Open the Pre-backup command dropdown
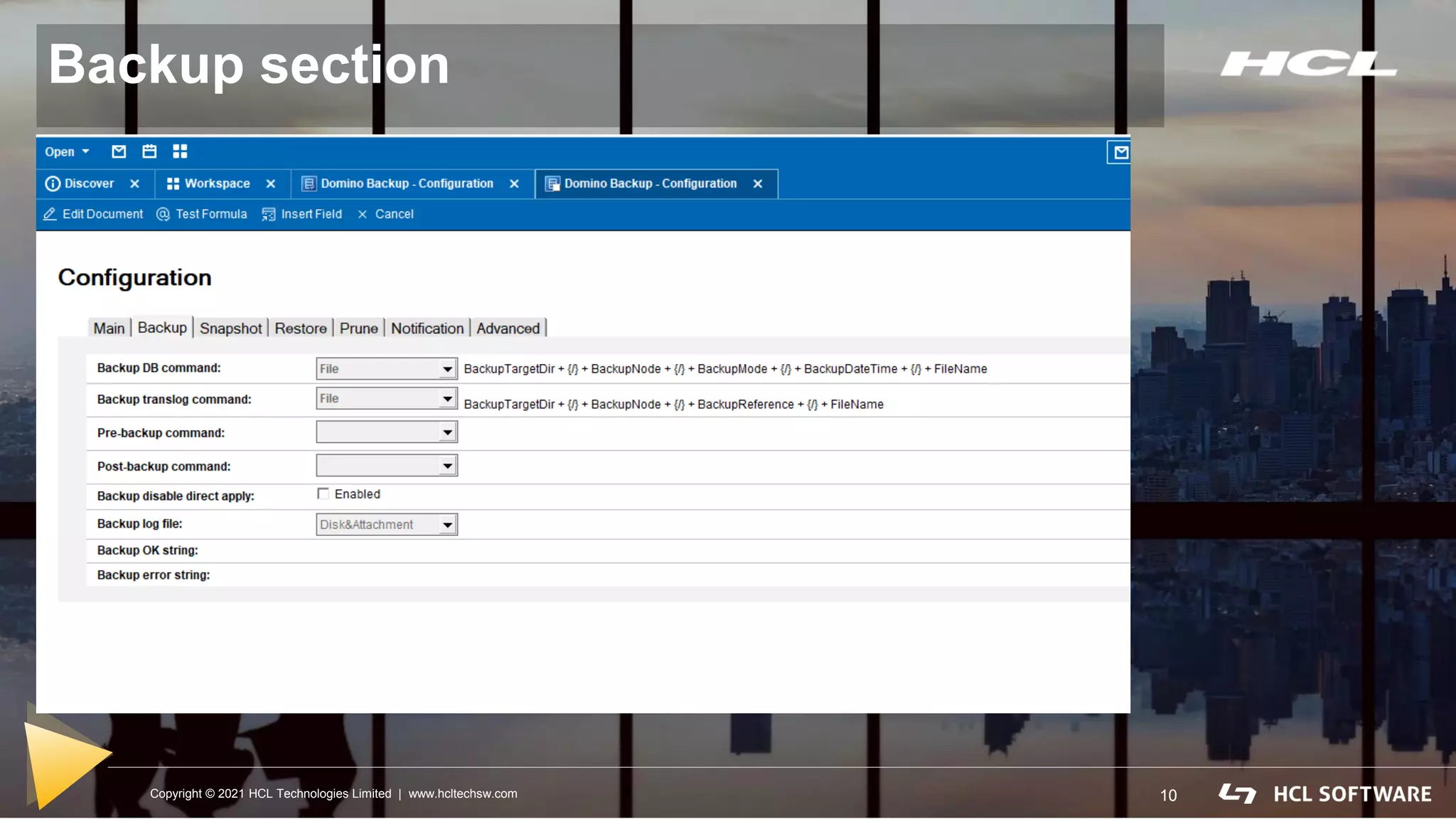 point(447,432)
